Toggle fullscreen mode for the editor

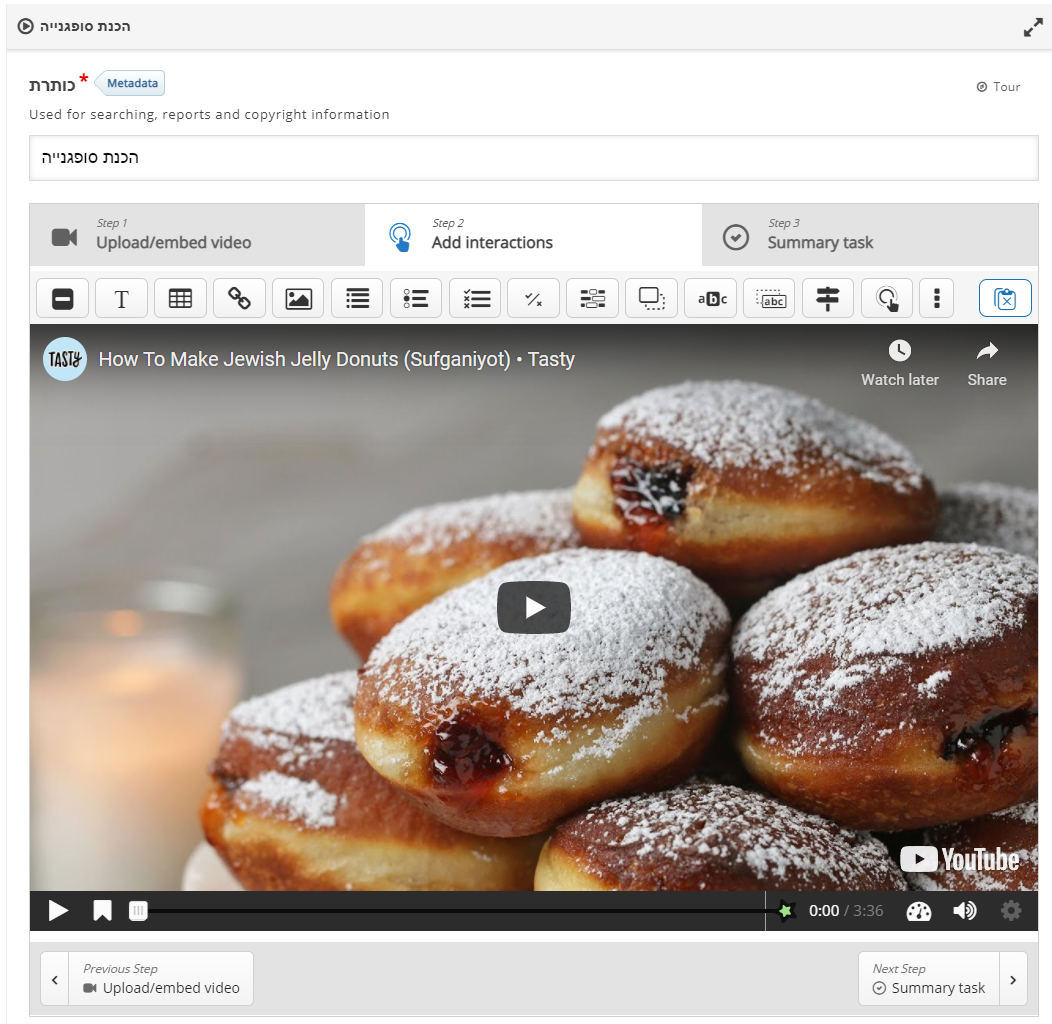[x=1033, y=28]
